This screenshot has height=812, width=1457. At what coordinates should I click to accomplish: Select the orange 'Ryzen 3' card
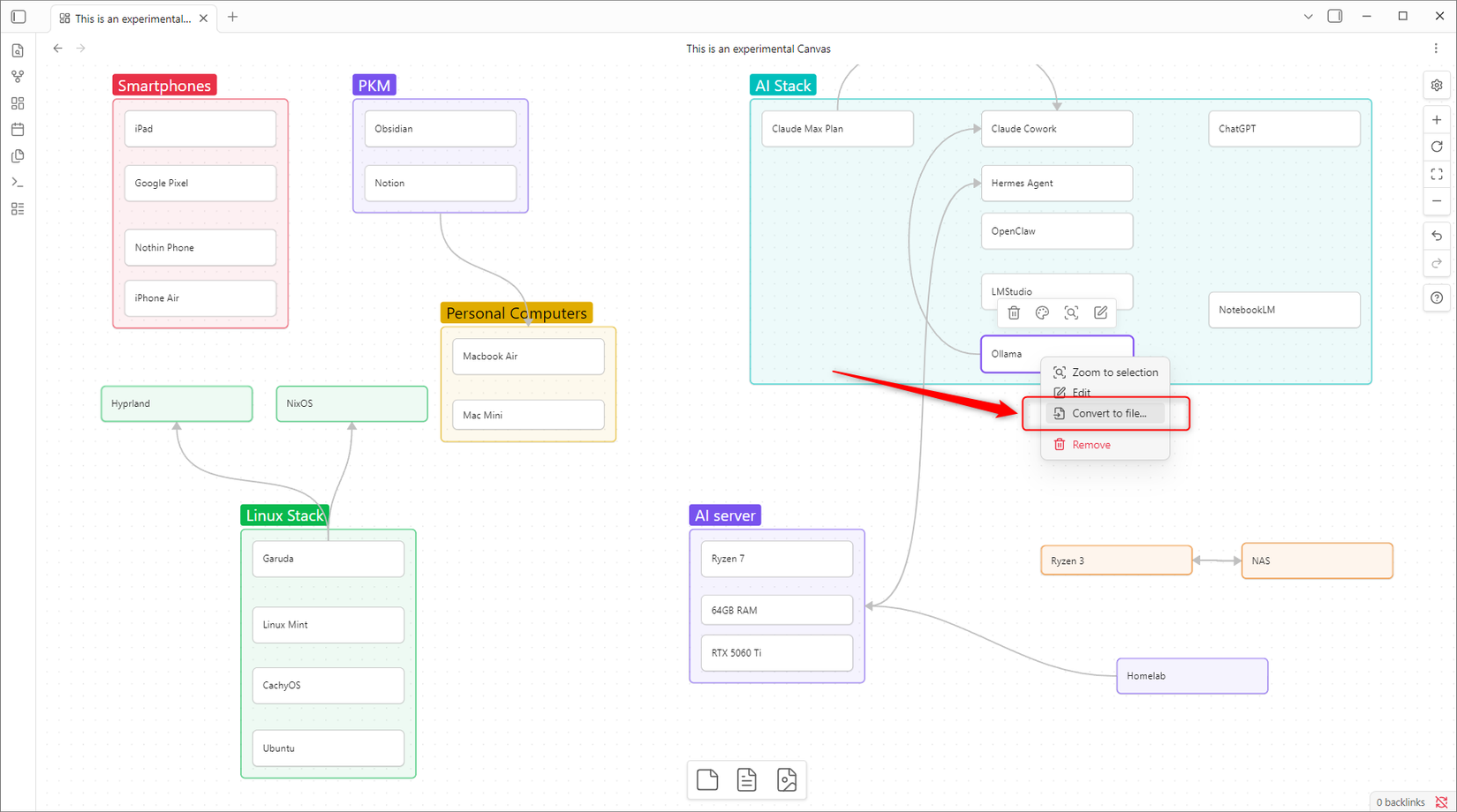[x=1117, y=560]
